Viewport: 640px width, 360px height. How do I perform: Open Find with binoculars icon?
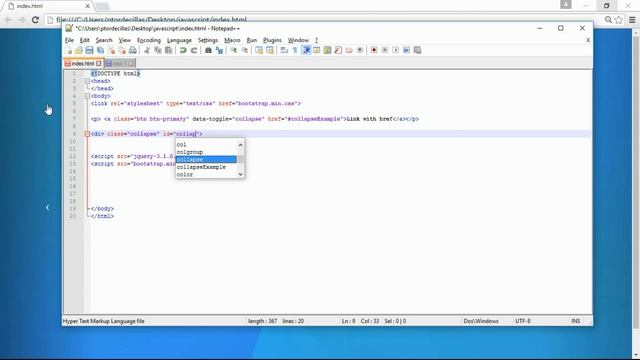coord(208,50)
